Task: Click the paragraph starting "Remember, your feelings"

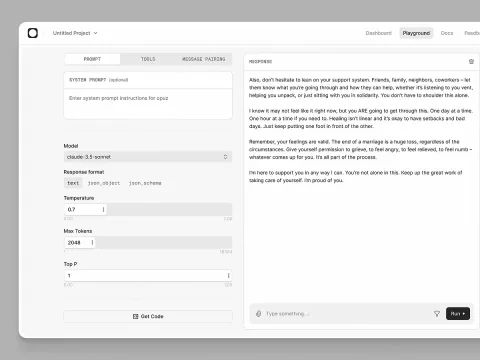Action: pyautogui.click(x=360, y=149)
